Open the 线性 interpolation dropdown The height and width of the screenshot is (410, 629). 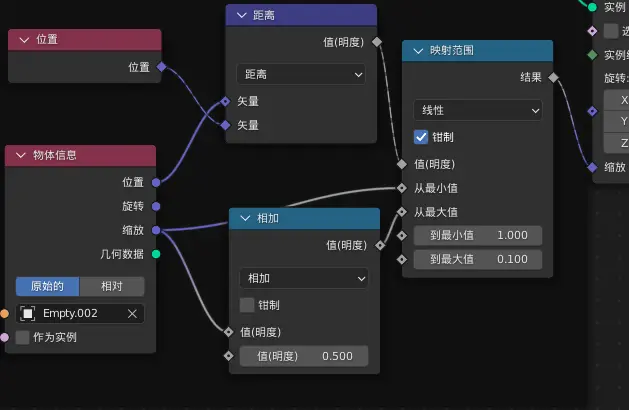pyautogui.click(x=477, y=110)
